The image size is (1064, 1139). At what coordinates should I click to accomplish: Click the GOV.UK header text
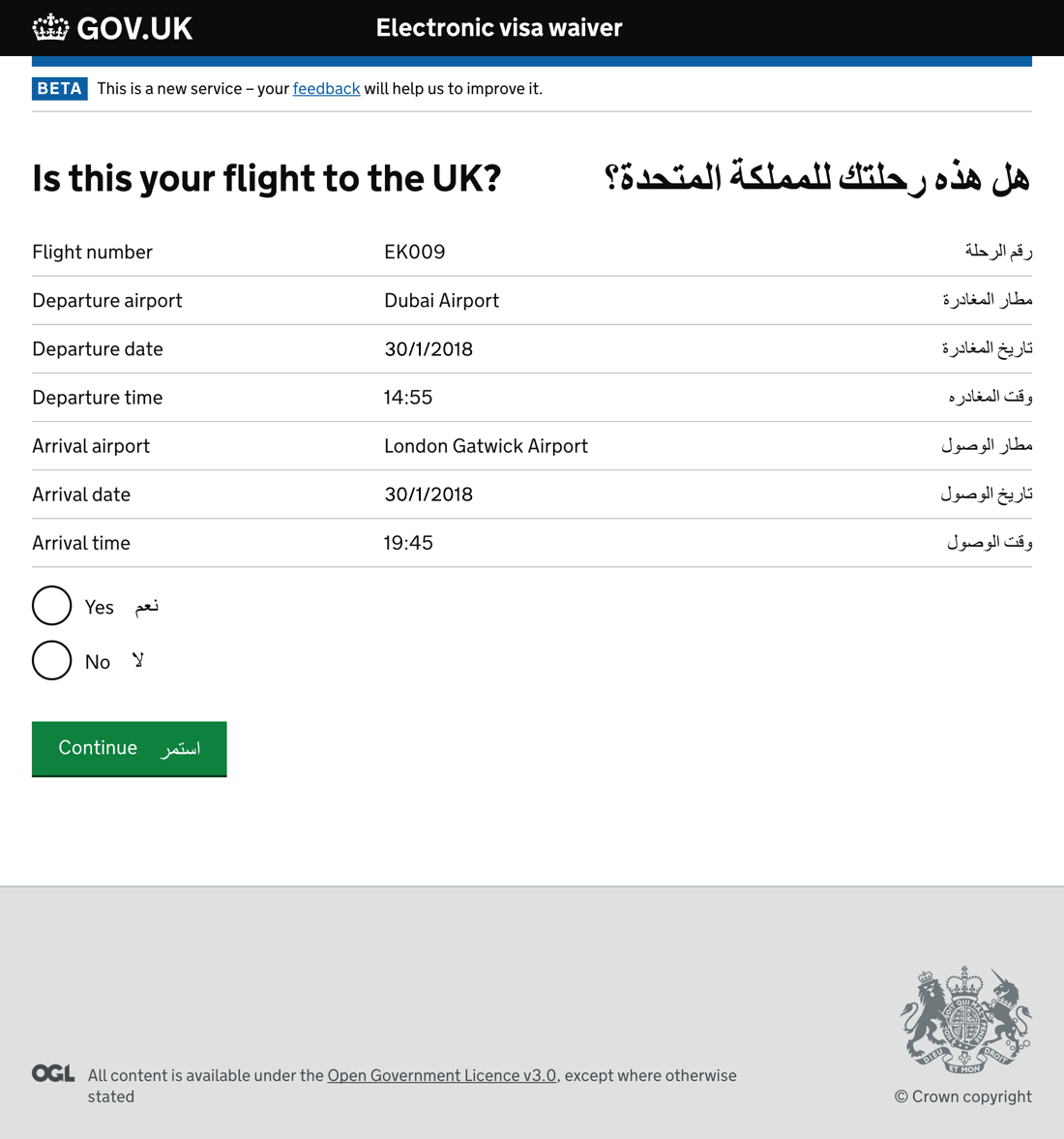coord(134,29)
